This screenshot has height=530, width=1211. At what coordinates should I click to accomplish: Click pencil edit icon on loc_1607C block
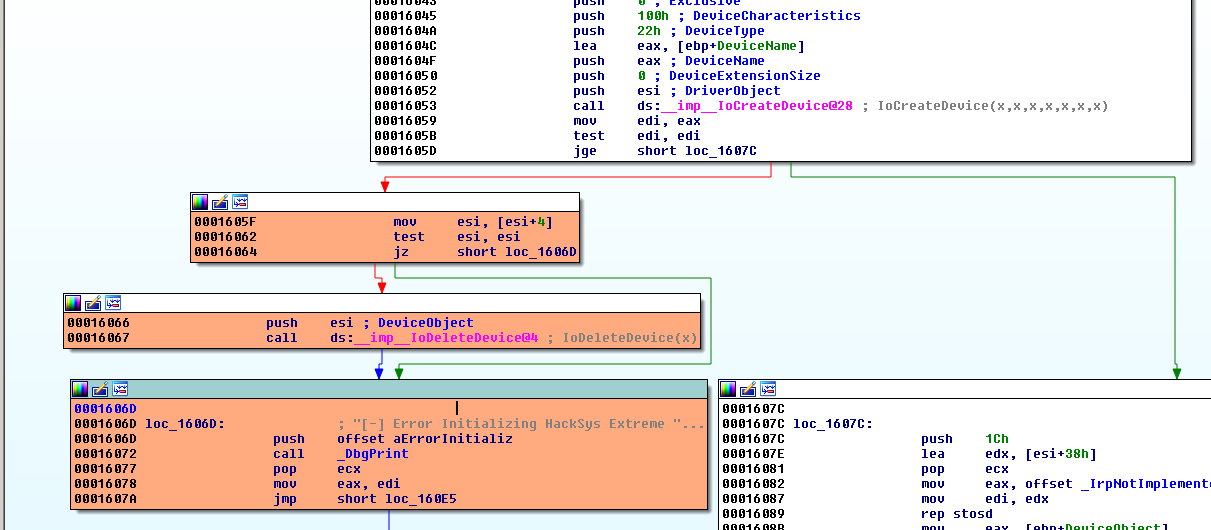point(748,389)
